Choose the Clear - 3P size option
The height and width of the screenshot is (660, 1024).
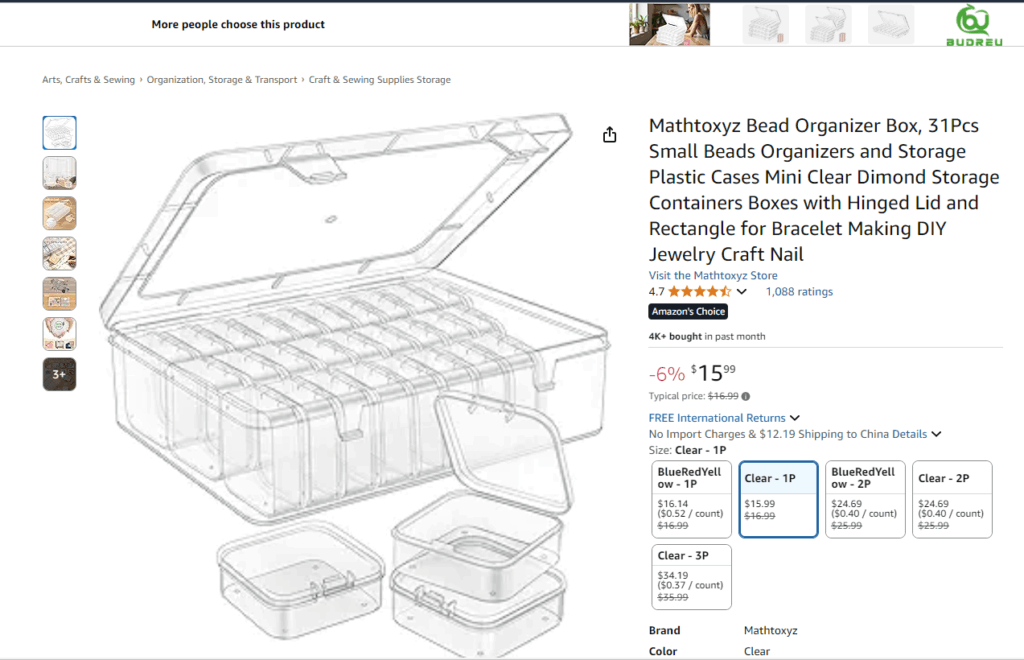pyautogui.click(x=690, y=576)
